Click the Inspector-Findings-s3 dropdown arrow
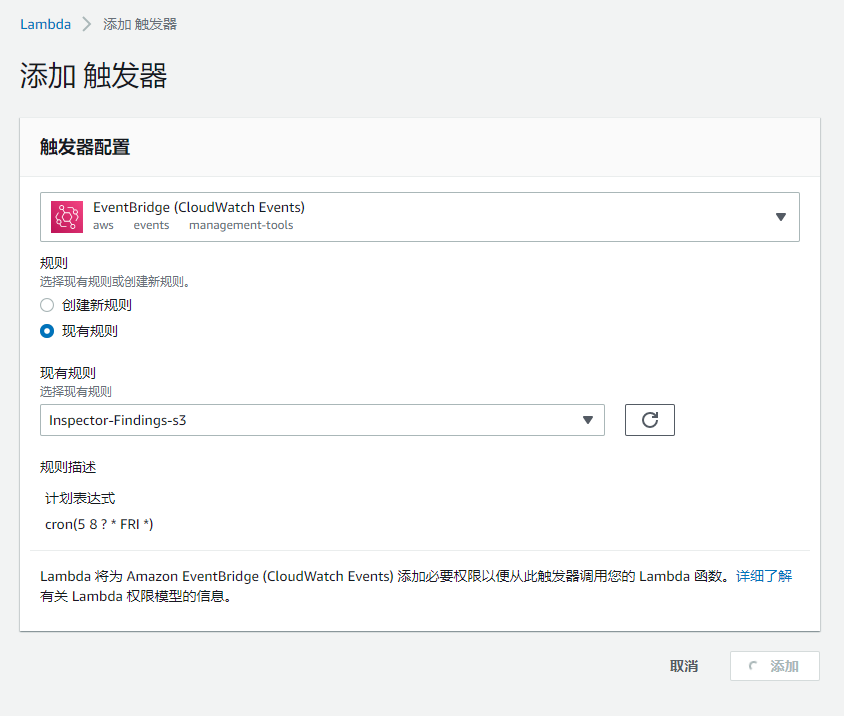844x716 pixels. click(588, 419)
